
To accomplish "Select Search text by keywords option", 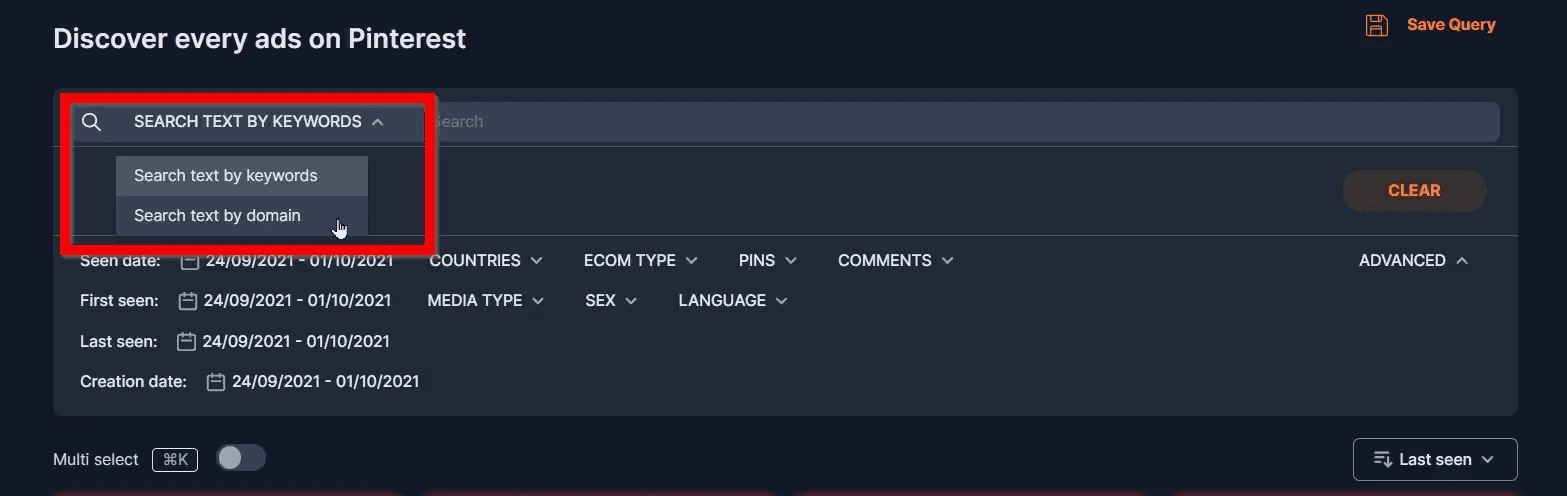I will pyautogui.click(x=242, y=175).
